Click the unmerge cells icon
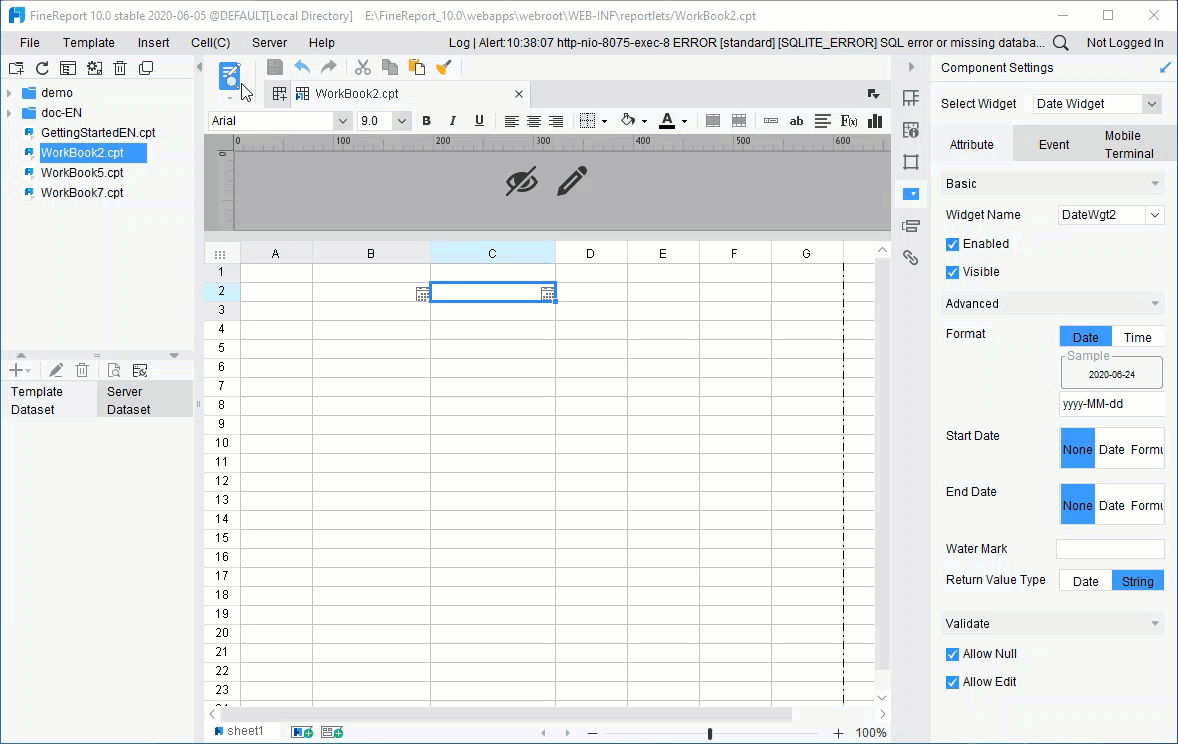 point(739,121)
